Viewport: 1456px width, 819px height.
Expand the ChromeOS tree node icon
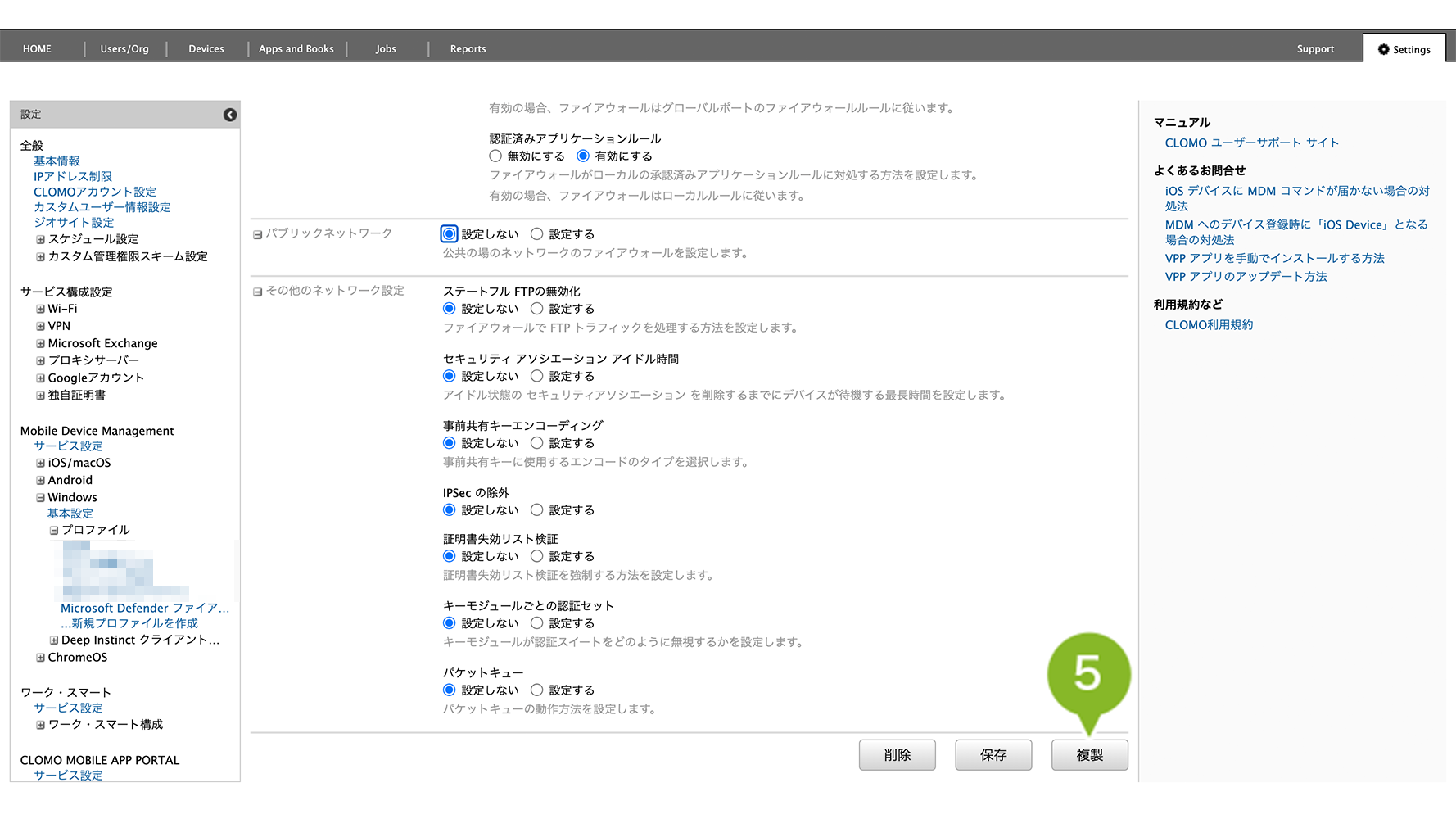point(40,658)
